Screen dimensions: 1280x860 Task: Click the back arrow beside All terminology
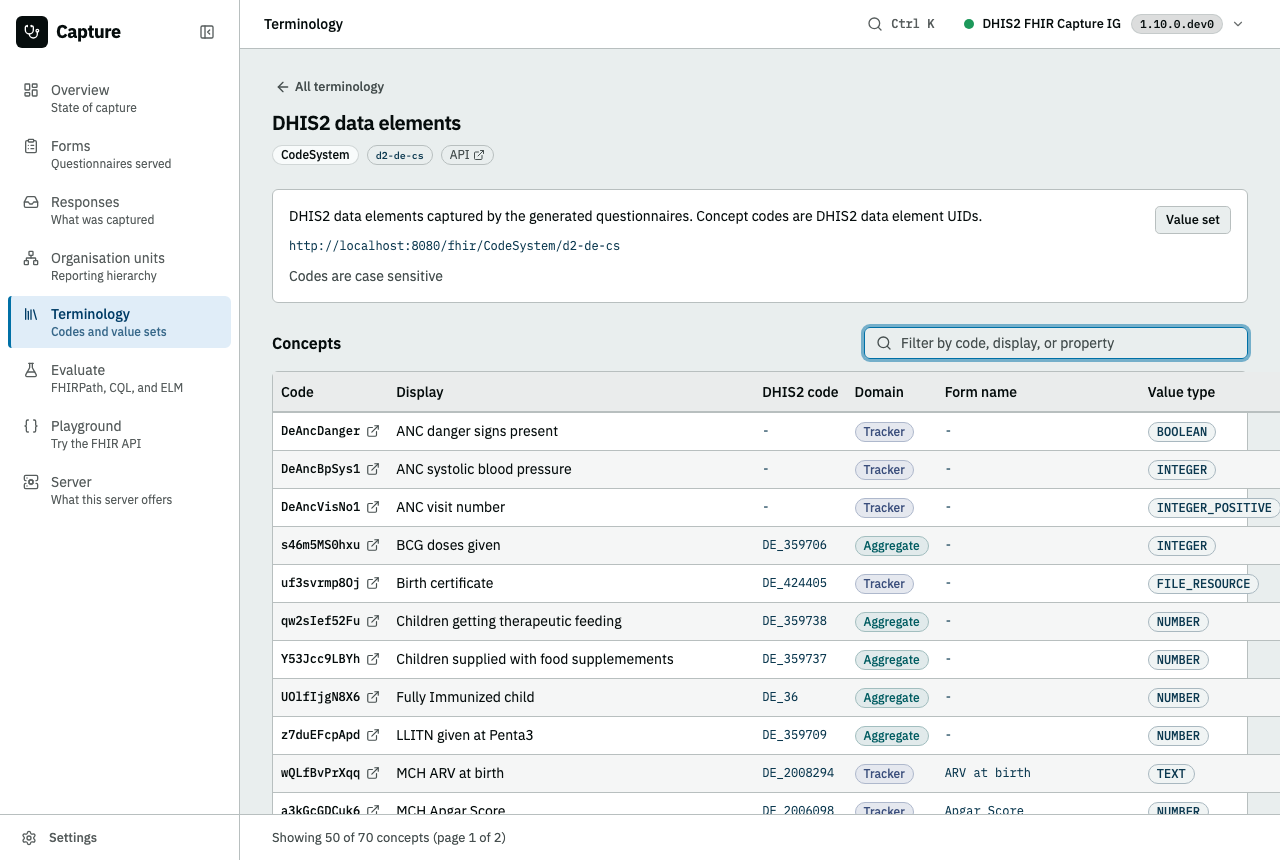click(283, 87)
